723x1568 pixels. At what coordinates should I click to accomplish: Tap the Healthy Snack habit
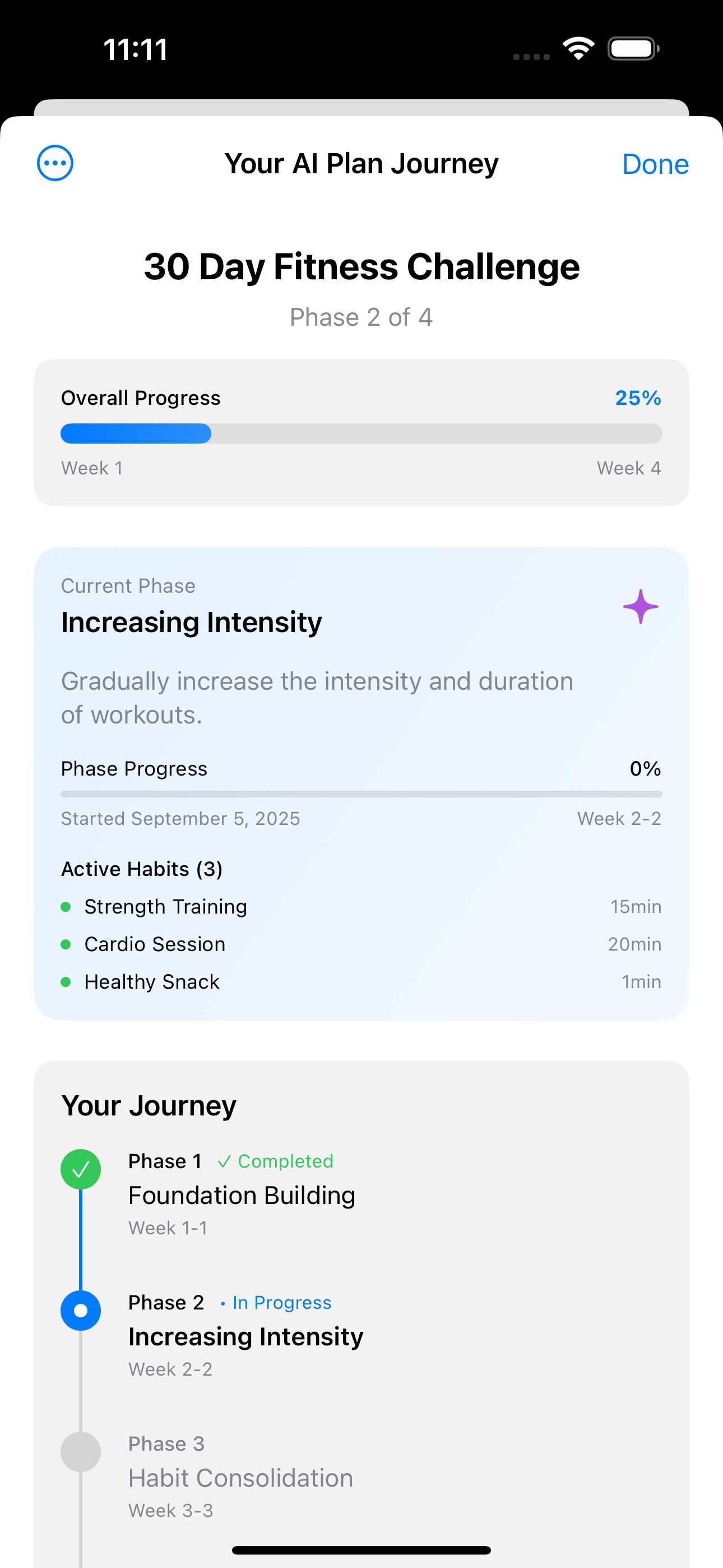tap(151, 982)
